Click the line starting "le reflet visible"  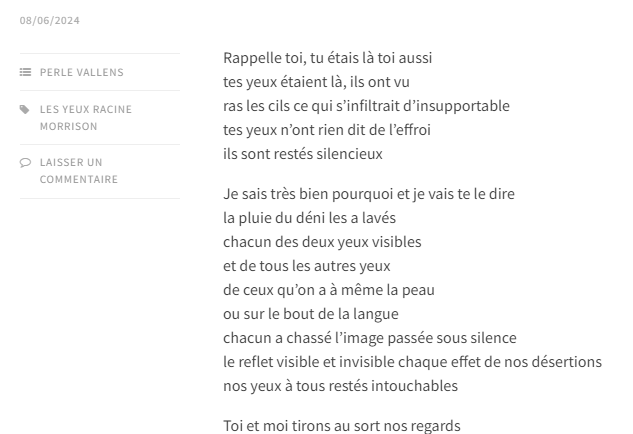[412, 362]
